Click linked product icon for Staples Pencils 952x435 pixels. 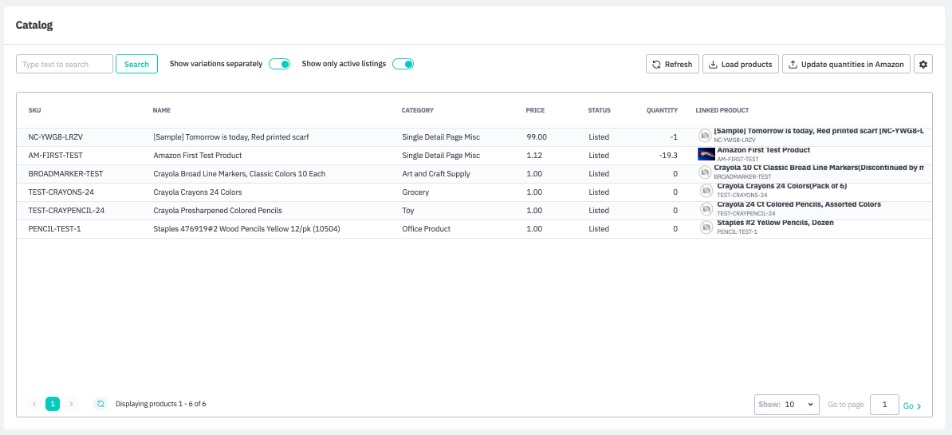pos(705,228)
